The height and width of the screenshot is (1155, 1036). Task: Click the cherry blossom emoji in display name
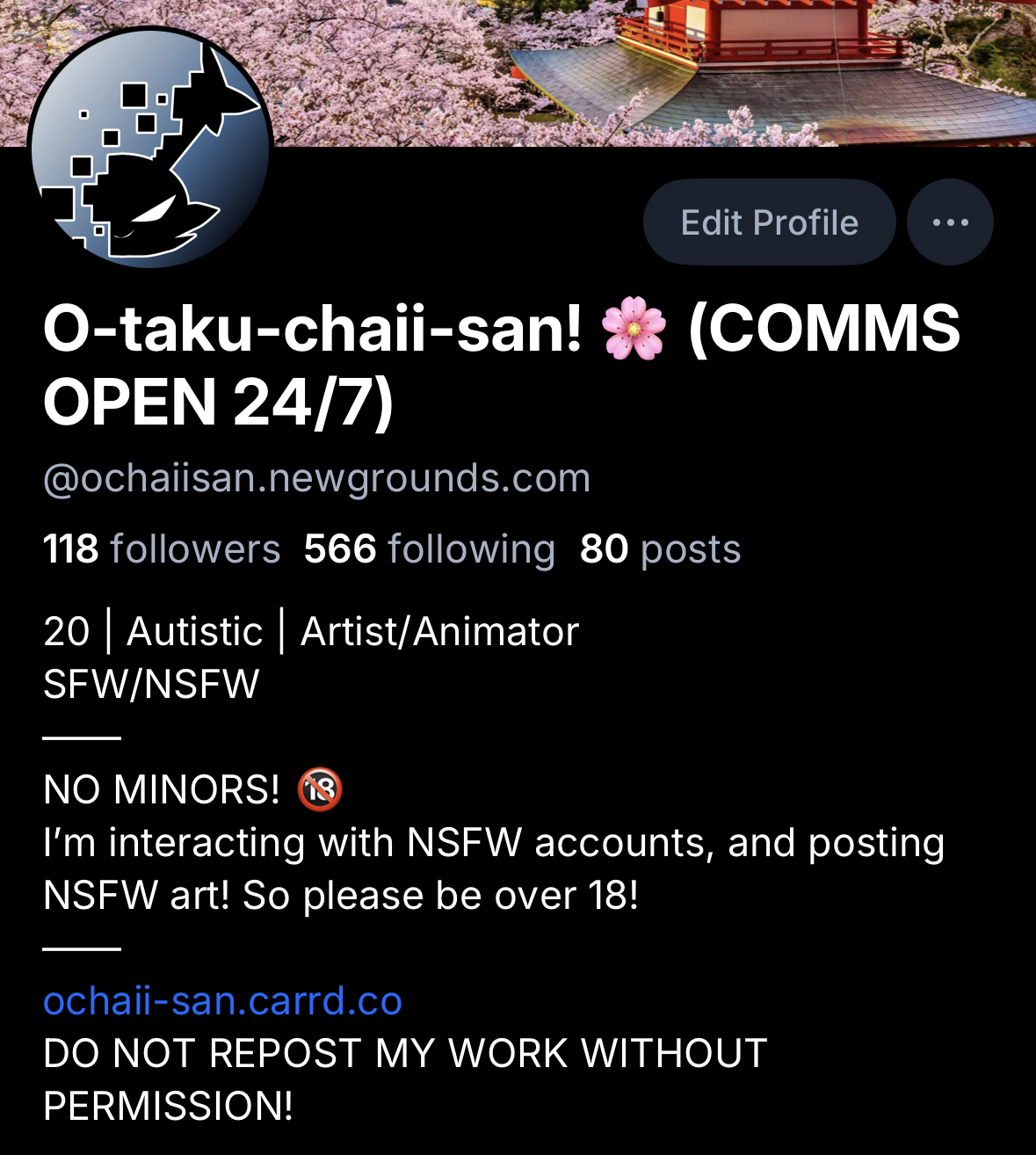coord(634,329)
